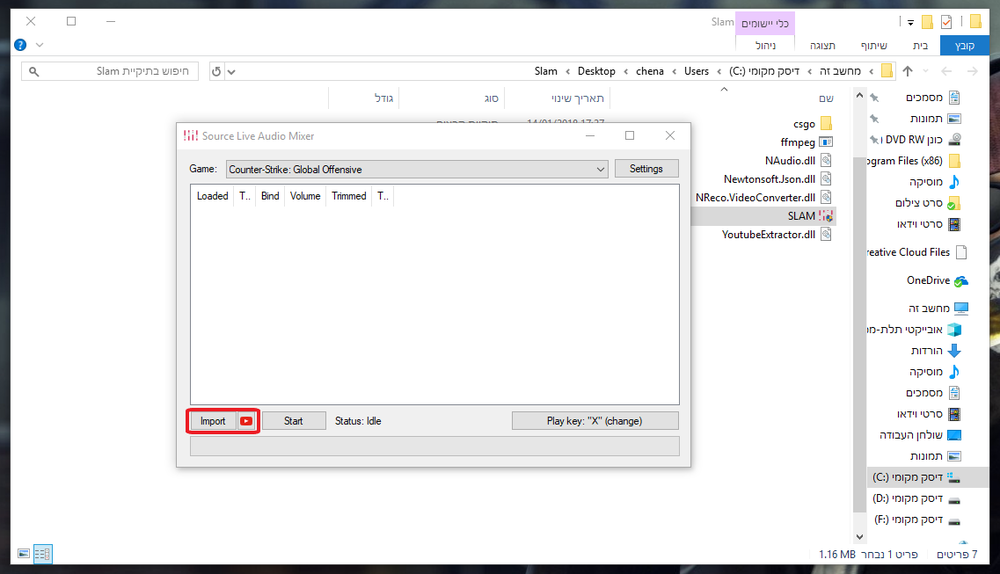Select the SLAM application icon in file list

(826, 216)
